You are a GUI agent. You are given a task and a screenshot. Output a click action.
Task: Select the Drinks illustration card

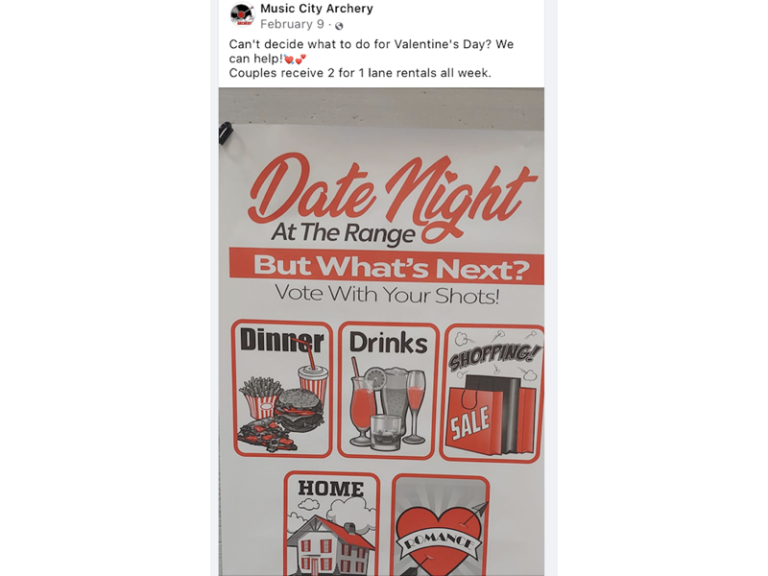pos(388,390)
